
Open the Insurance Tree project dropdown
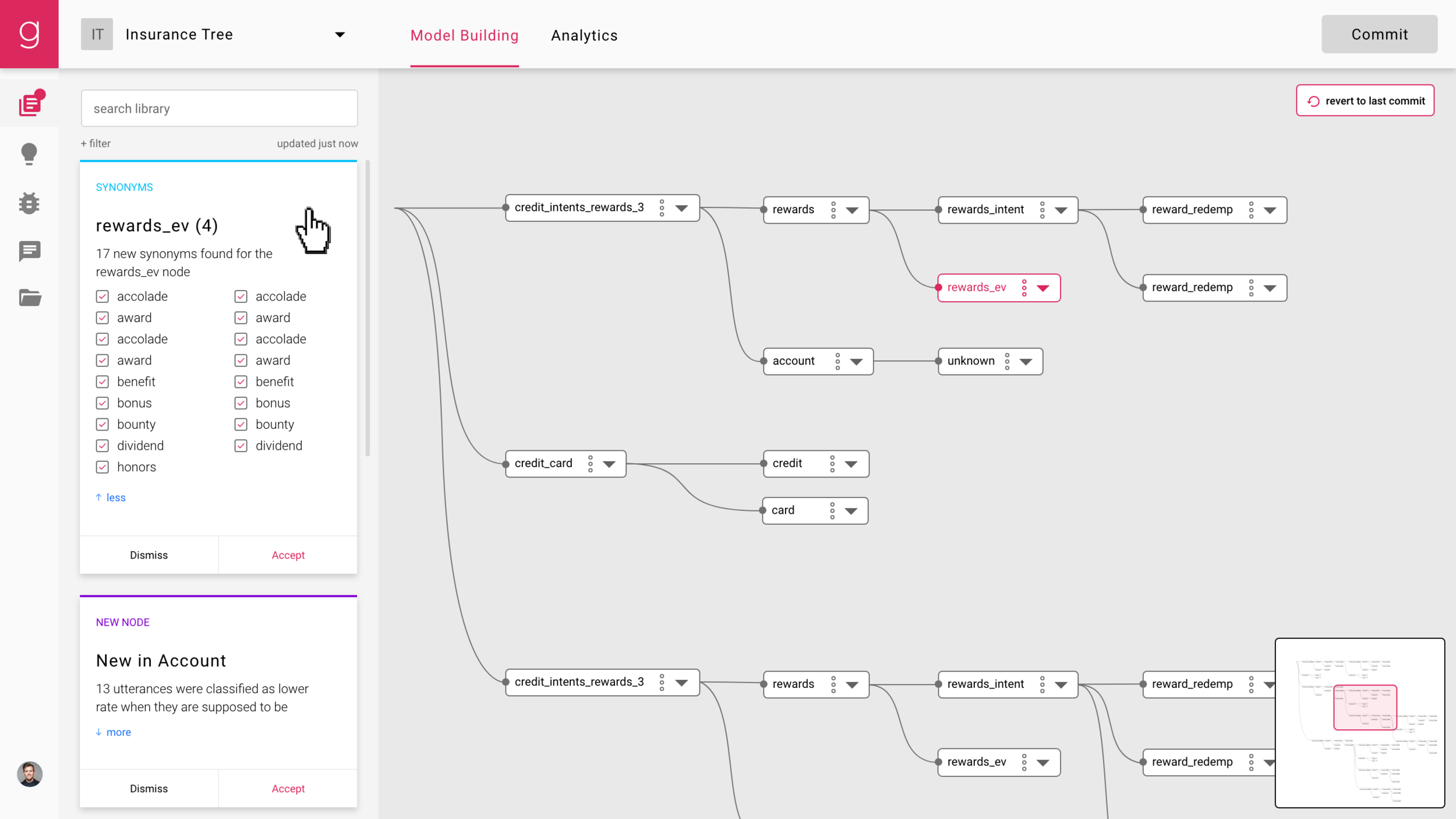(340, 35)
